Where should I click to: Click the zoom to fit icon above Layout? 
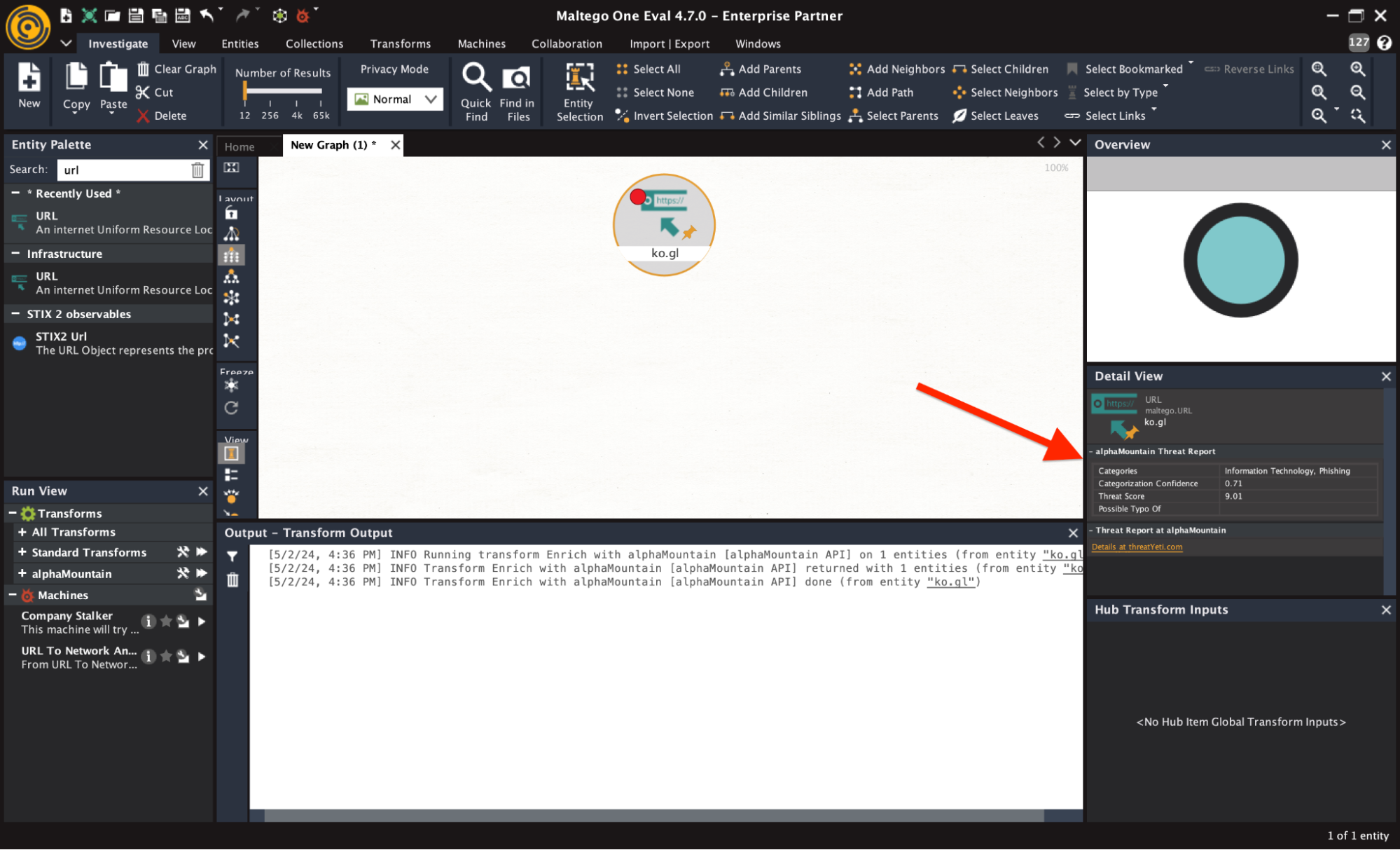point(231,167)
